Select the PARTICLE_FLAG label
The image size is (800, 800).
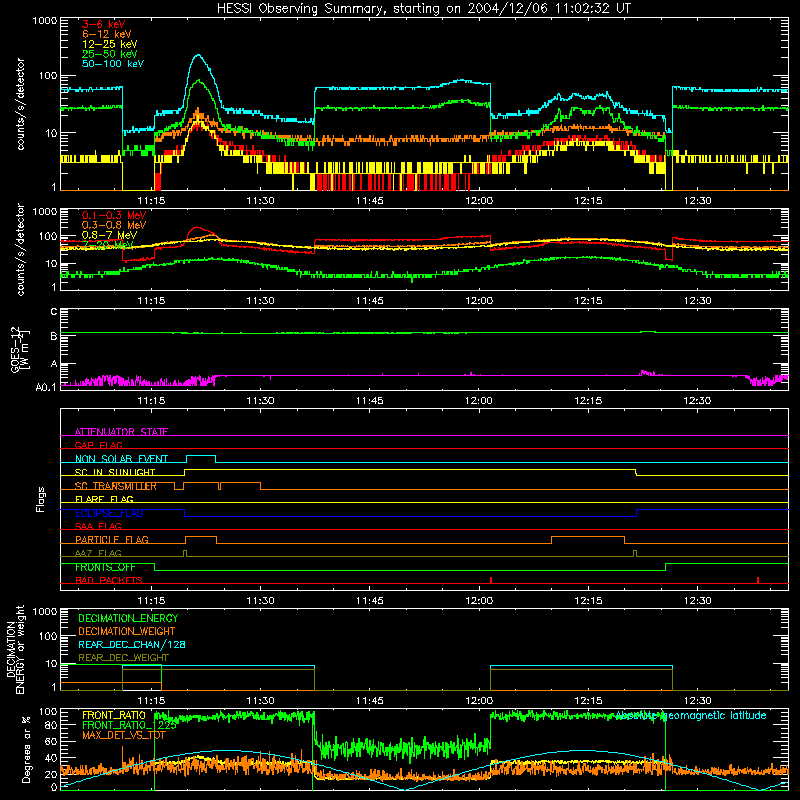click(x=112, y=539)
